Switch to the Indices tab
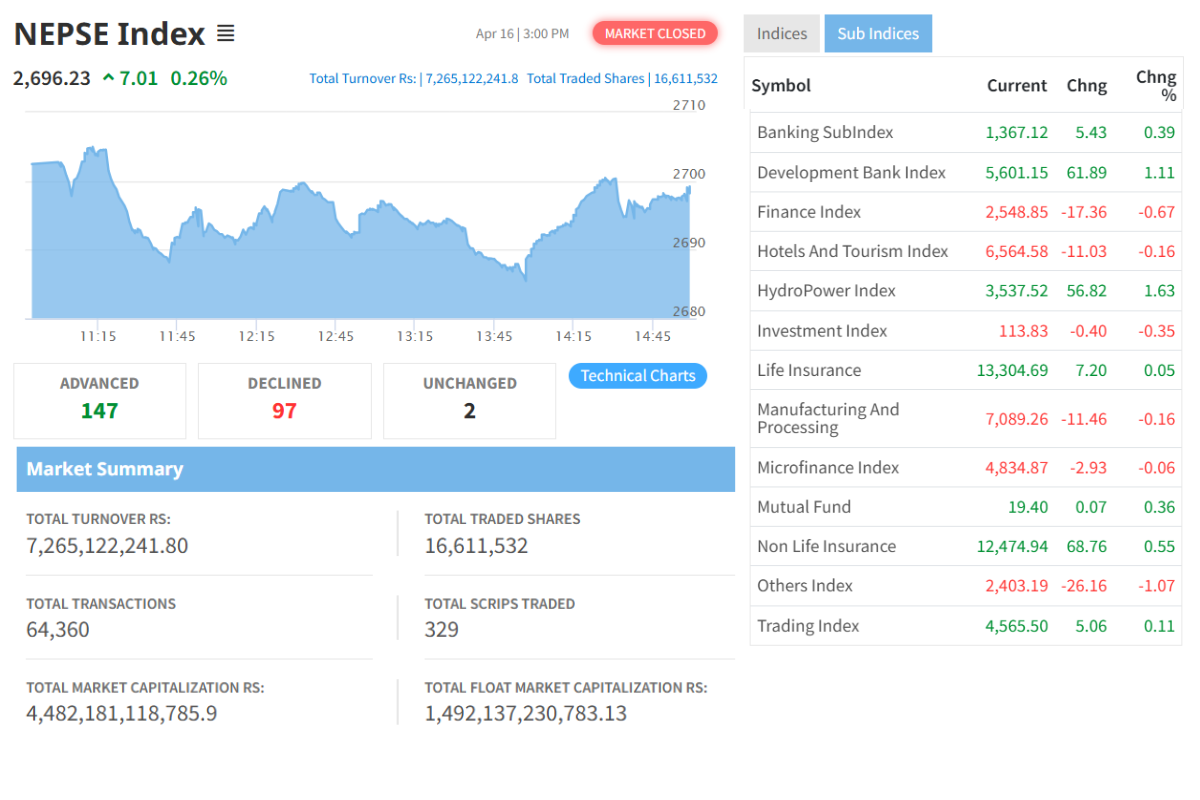 (x=782, y=33)
